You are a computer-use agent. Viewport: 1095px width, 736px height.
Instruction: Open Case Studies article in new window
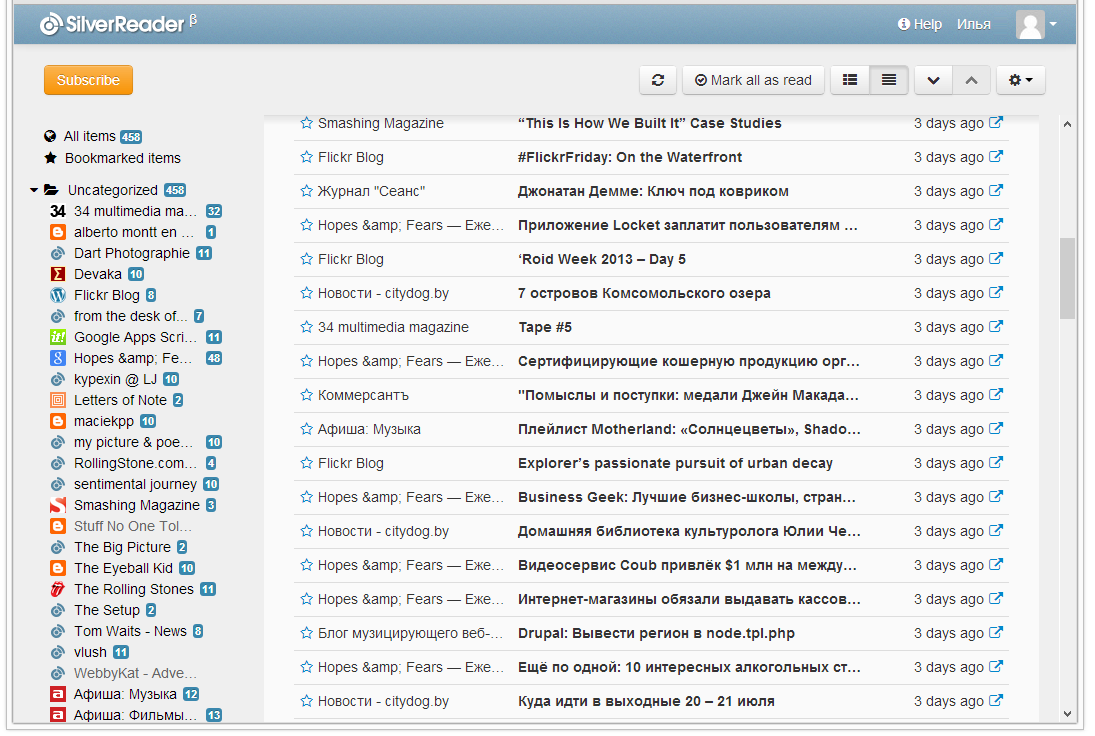click(x=996, y=122)
